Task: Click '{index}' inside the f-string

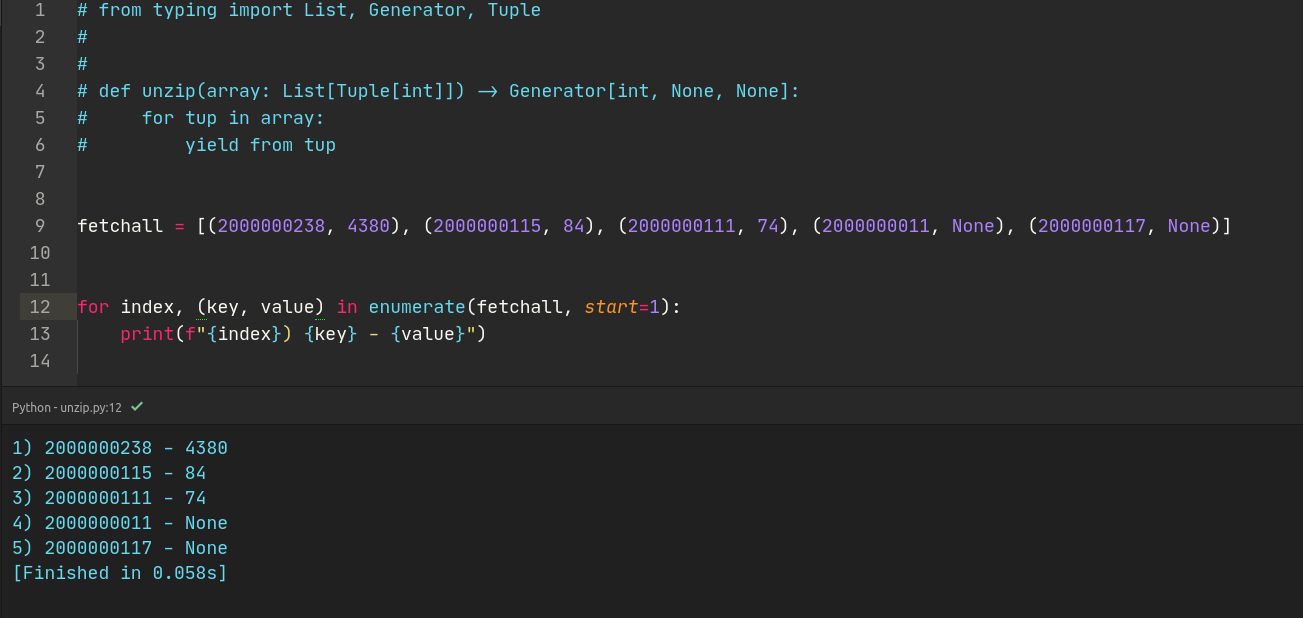Action: (244, 334)
